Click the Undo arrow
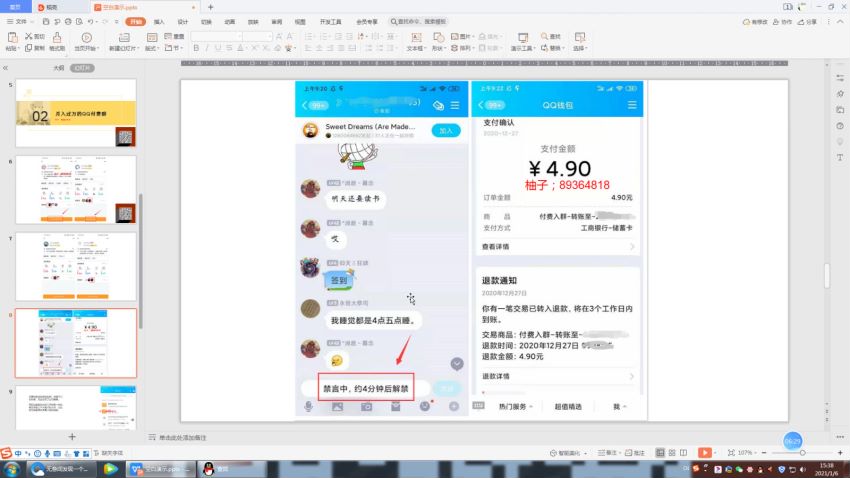Viewport: 850px width, 478px height. pos(91,22)
